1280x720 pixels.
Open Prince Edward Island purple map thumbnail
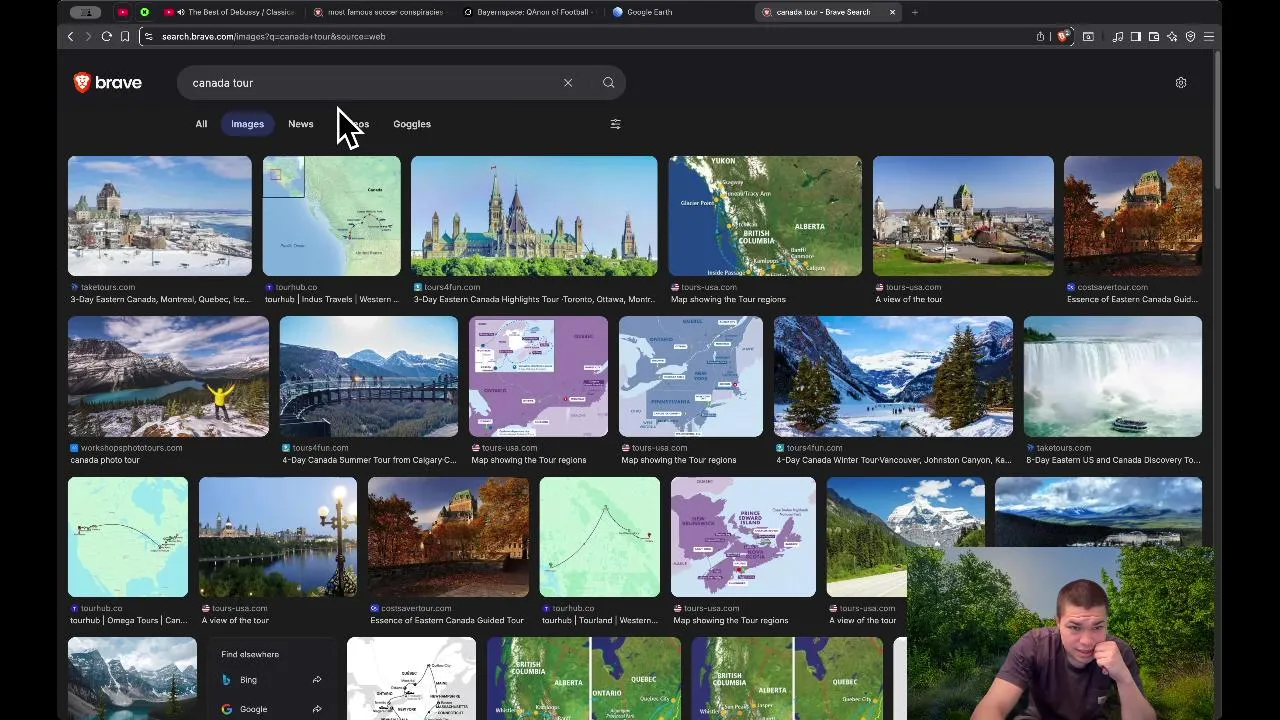pyautogui.click(x=743, y=537)
